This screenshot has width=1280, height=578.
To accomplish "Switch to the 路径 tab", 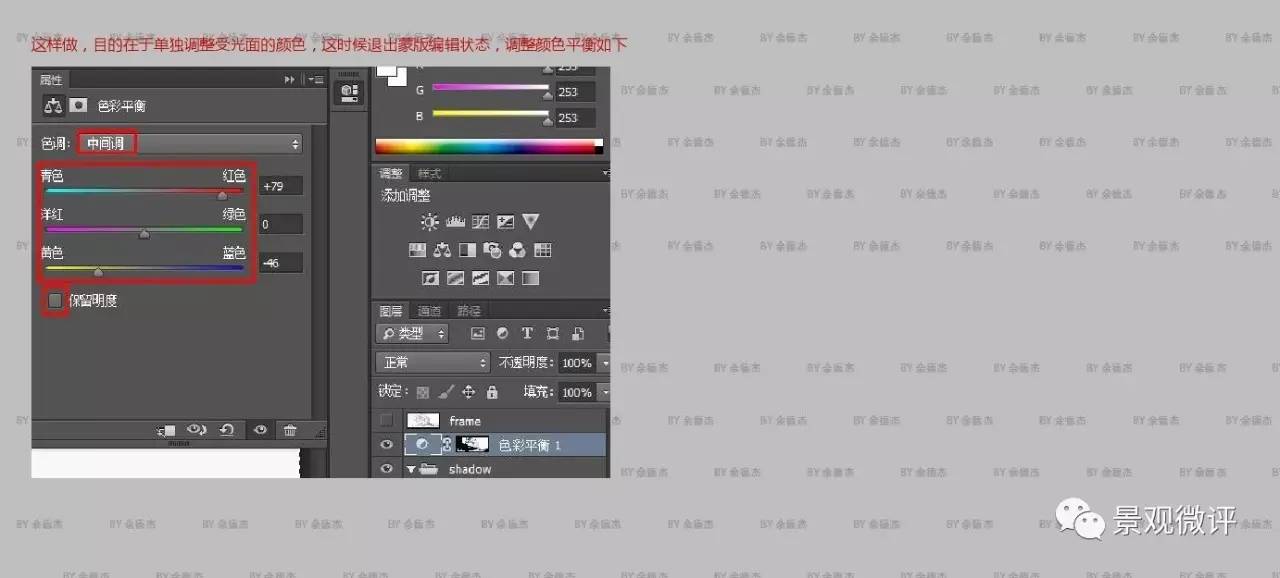I will [468, 311].
